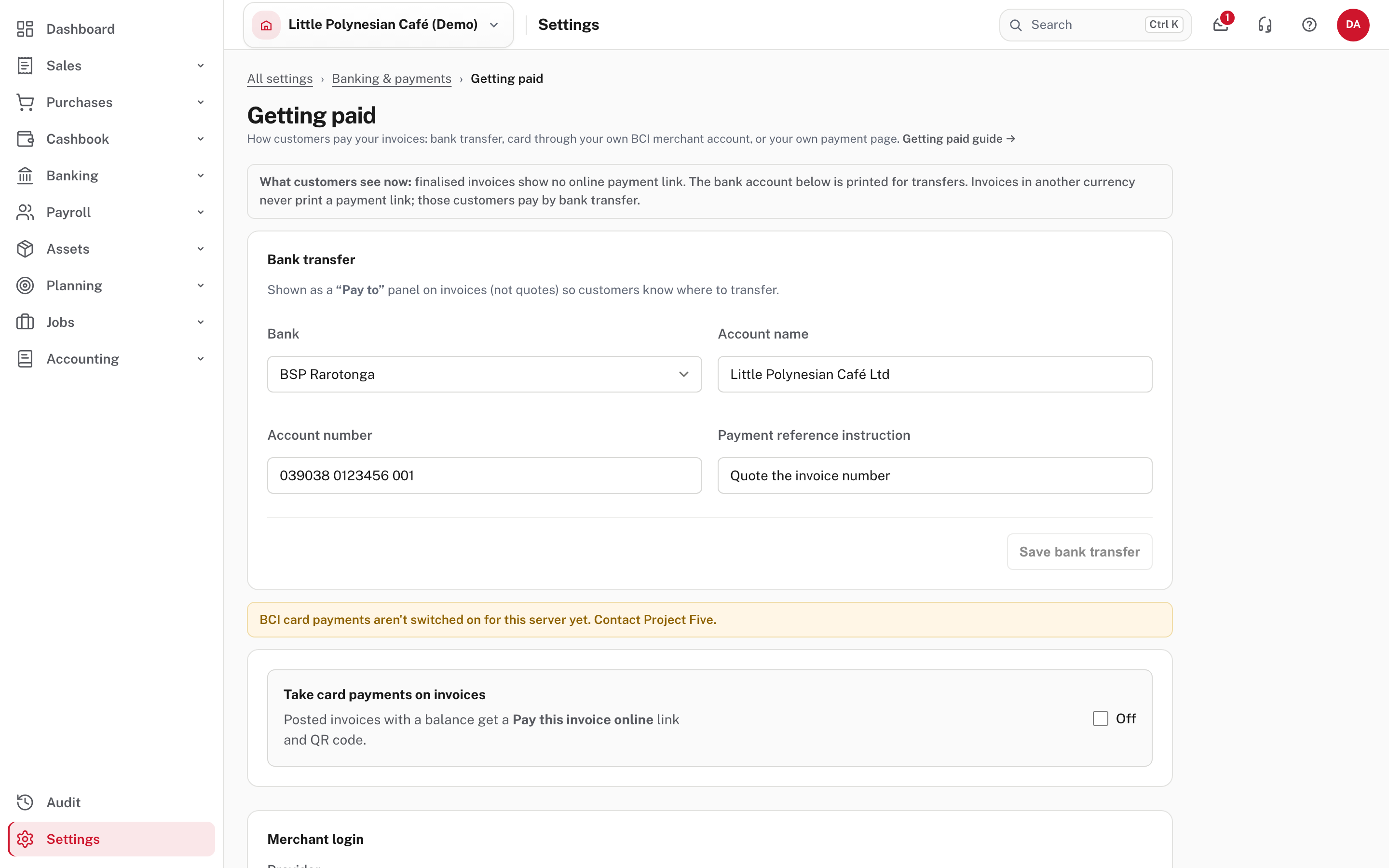This screenshot has width=1389, height=868.
Task: Click the Ctrl K shortcut badge
Action: click(x=1163, y=25)
